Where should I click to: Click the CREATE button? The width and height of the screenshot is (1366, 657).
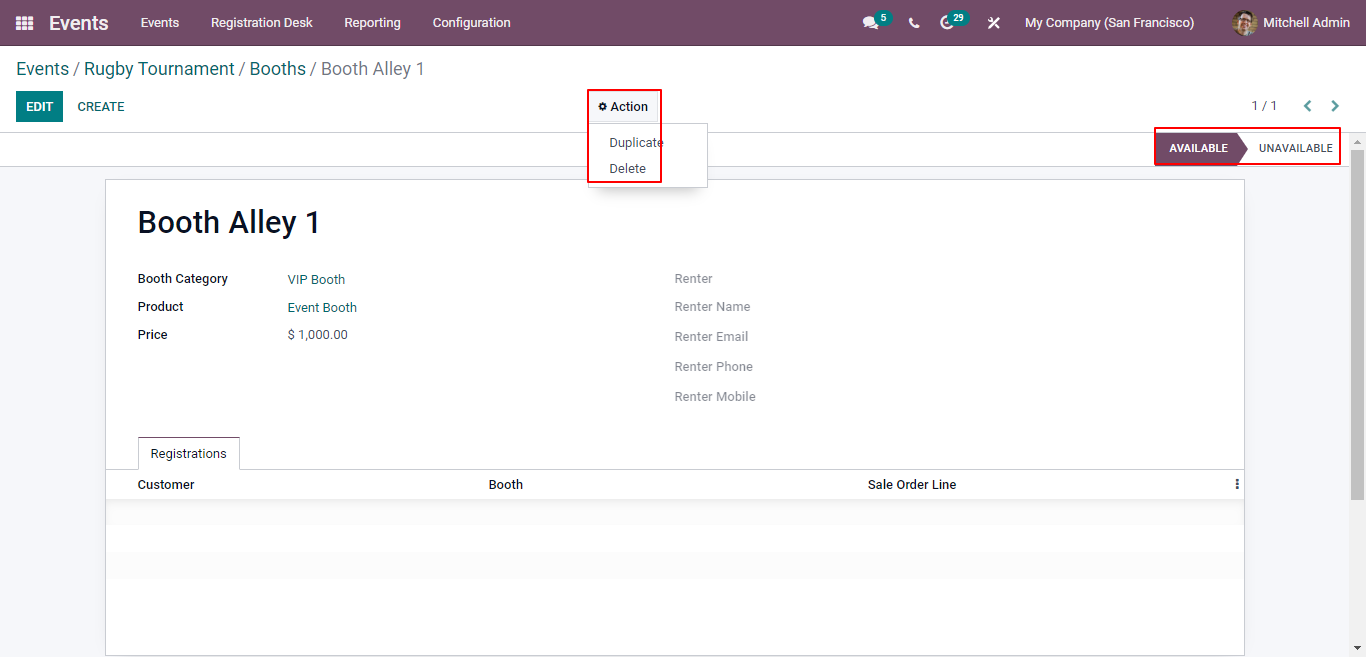[x=100, y=106]
